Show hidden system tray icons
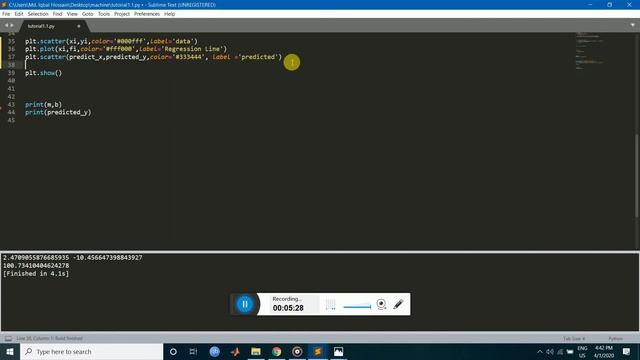 click(x=540, y=351)
